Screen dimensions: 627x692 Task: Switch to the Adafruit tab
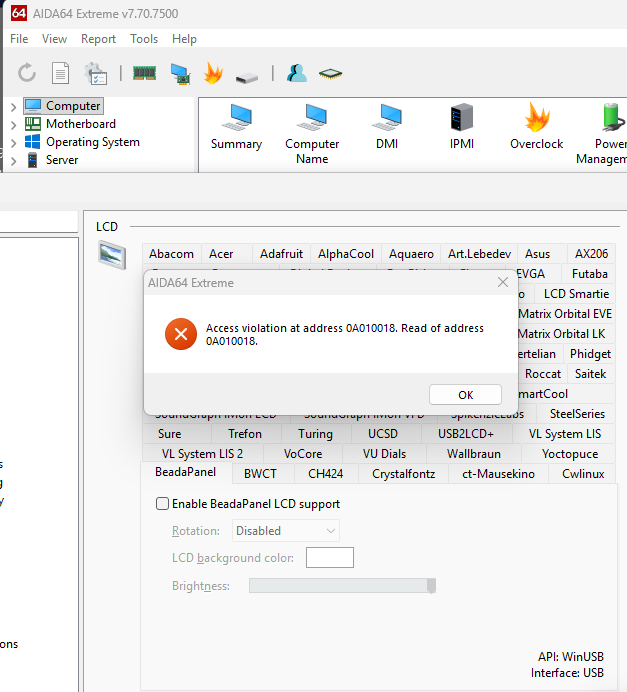pos(281,254)
